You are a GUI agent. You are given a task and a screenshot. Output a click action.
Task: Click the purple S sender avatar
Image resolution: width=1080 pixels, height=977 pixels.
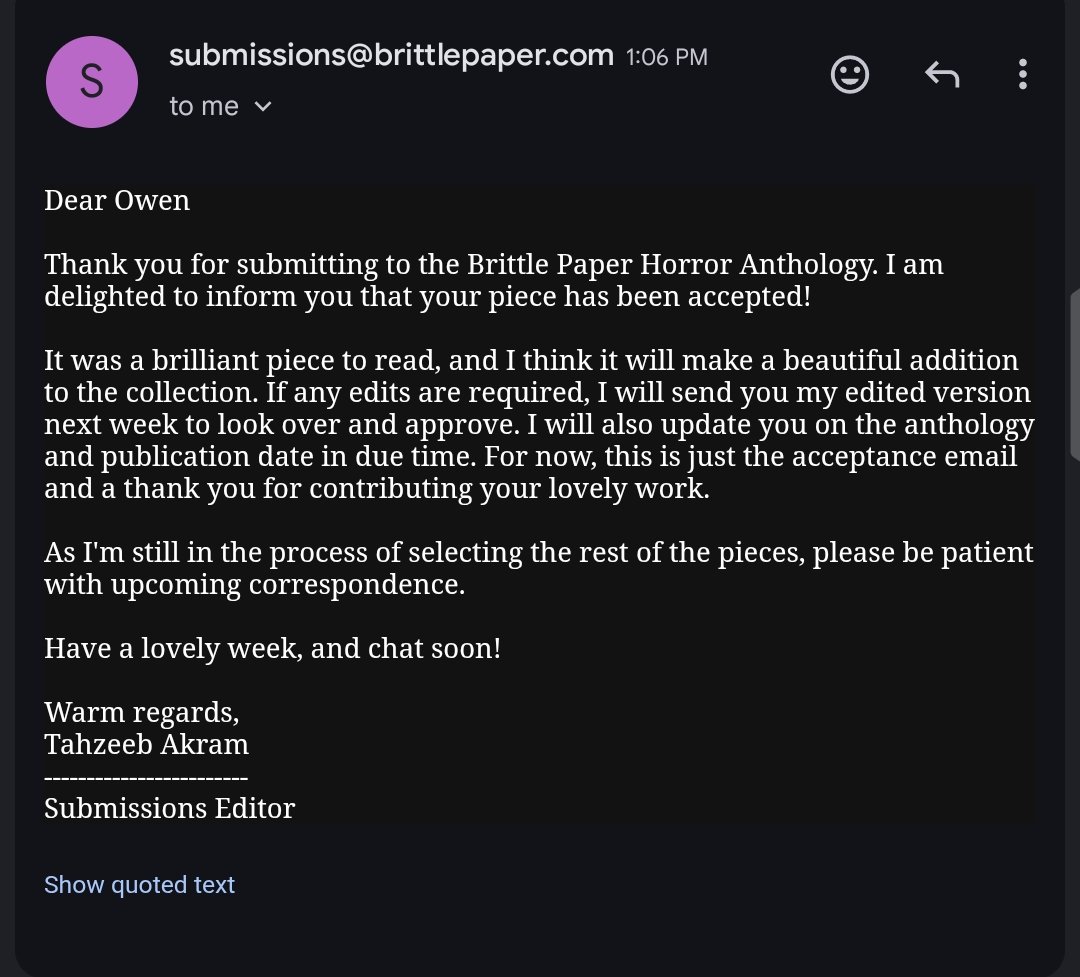(x=92, y=82)
